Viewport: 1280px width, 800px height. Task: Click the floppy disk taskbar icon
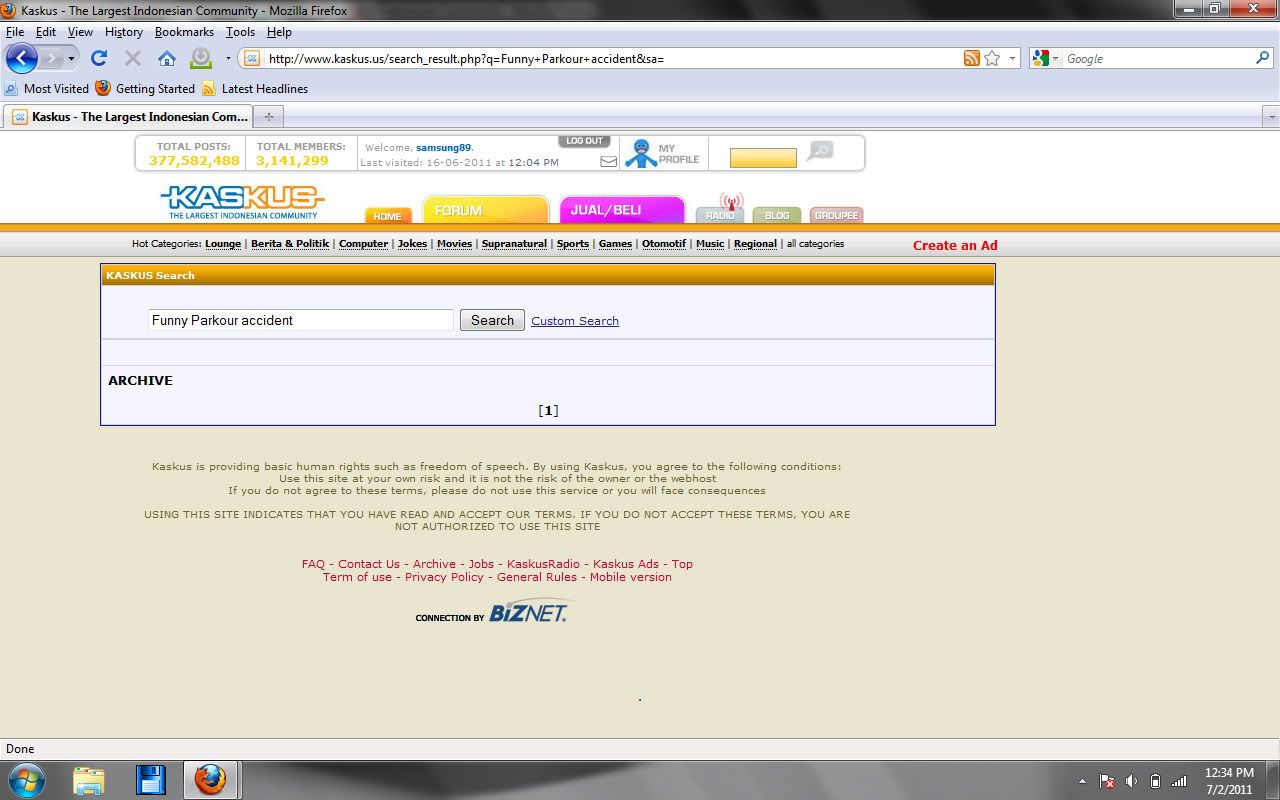150,780
